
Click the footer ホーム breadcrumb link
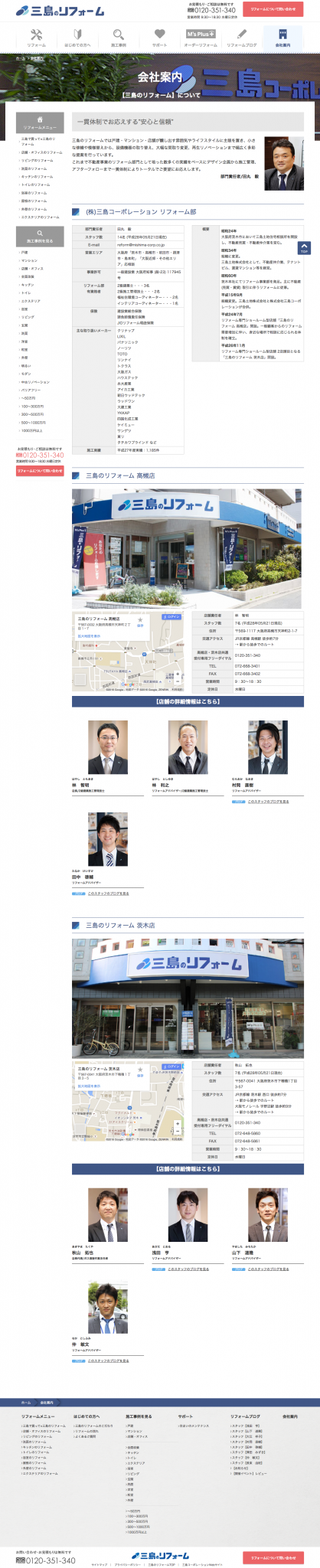26,1402
